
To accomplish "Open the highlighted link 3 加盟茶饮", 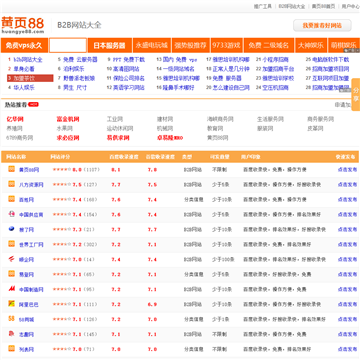I will (30, 78).
